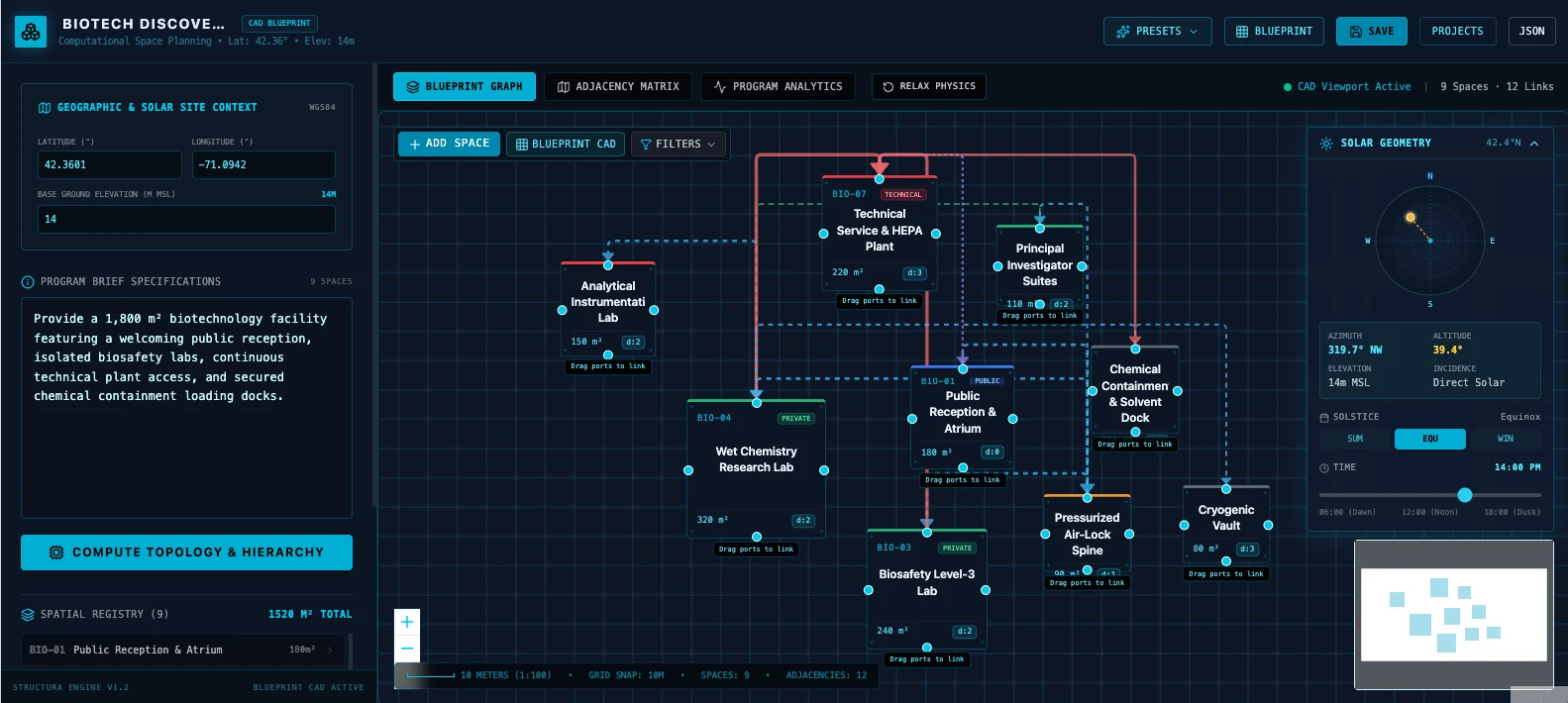Image resolution: width=1568 pixels, height=703 pixels.
Task: Click the '14:00 PM' time value
Action: click(x=1517, y=467)
